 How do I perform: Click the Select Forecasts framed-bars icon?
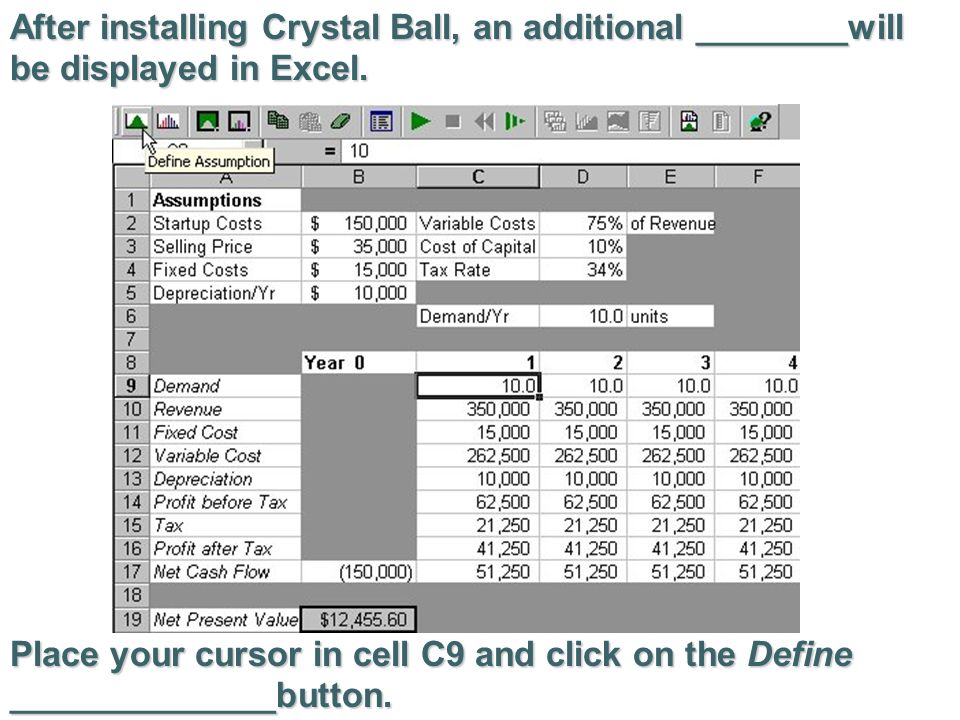239,121
